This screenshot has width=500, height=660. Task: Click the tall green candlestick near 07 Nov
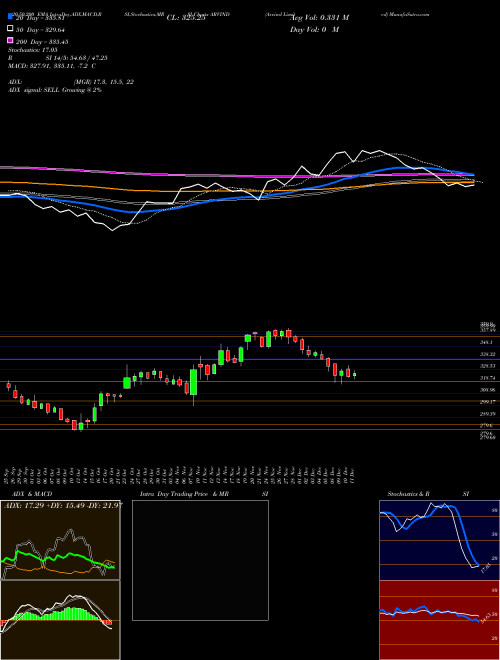(194, 382)
